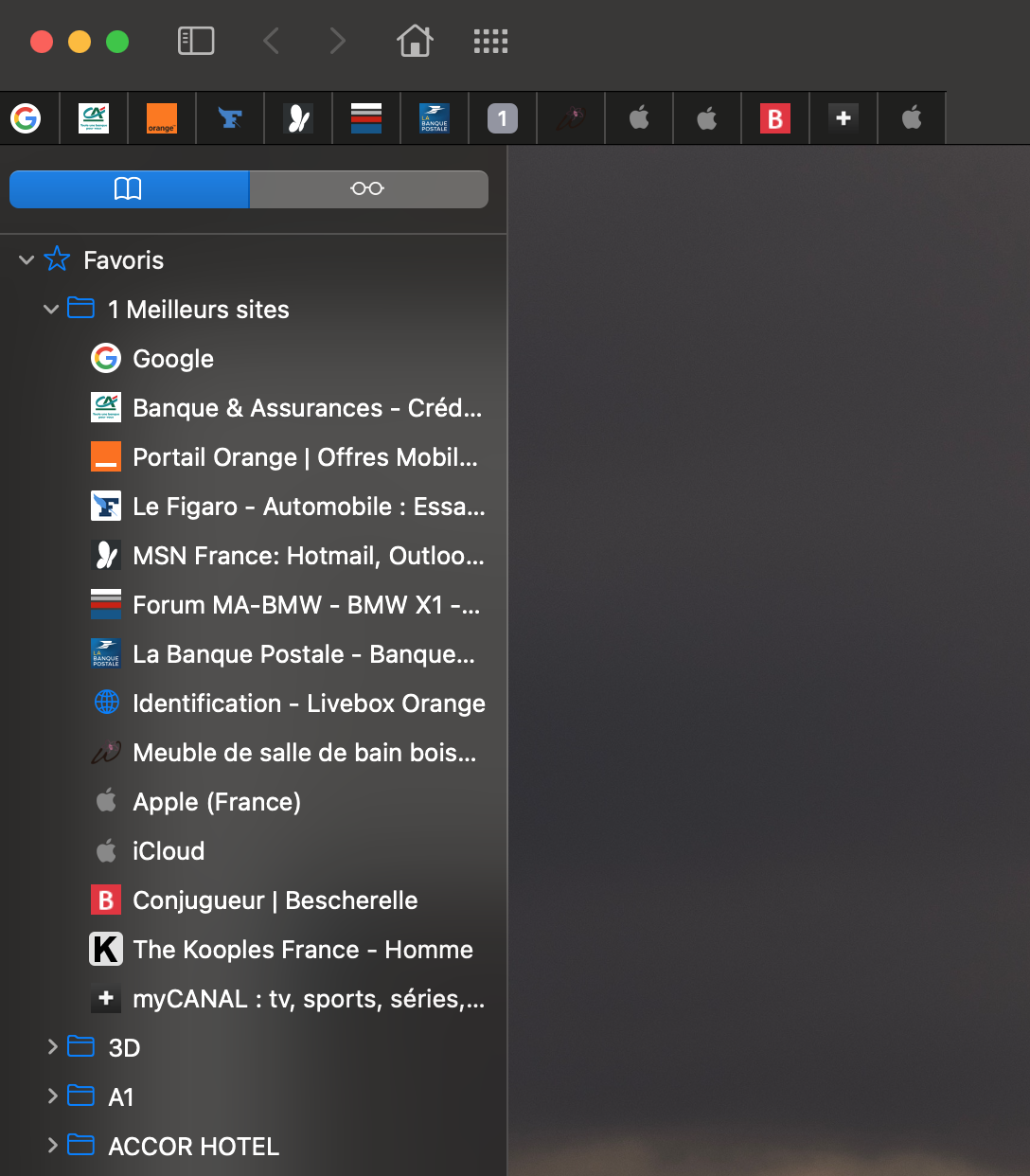Open MSN butterfly favicon in favorites bar
The image size is (1030, 1176).
(298, 118)
